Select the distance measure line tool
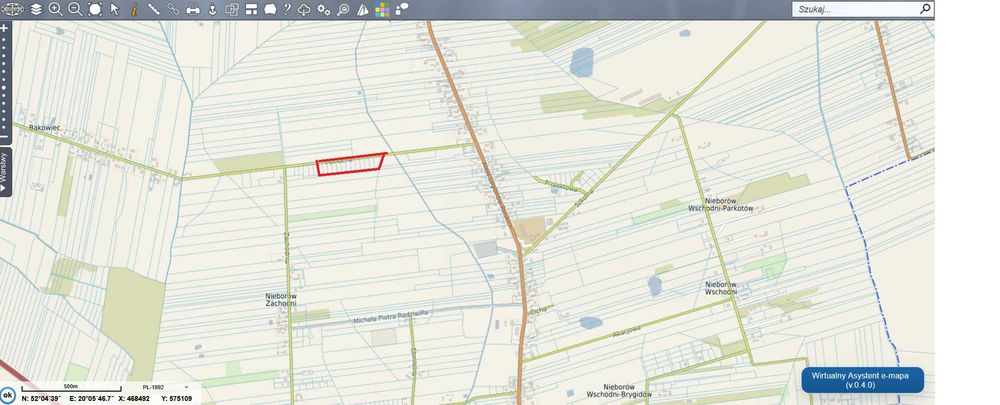Screen dimensions: 1000x405 click(x=154, y=9)
